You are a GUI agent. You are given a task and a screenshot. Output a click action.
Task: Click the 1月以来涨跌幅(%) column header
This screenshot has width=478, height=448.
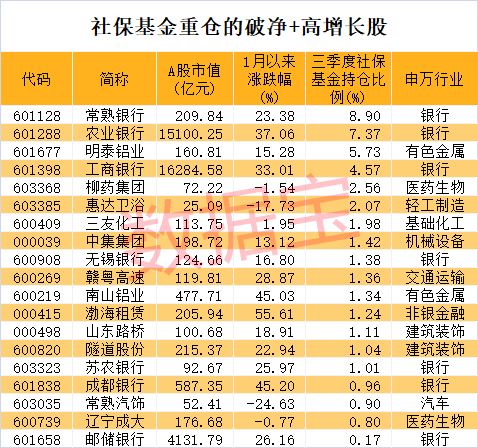(269, 79)
